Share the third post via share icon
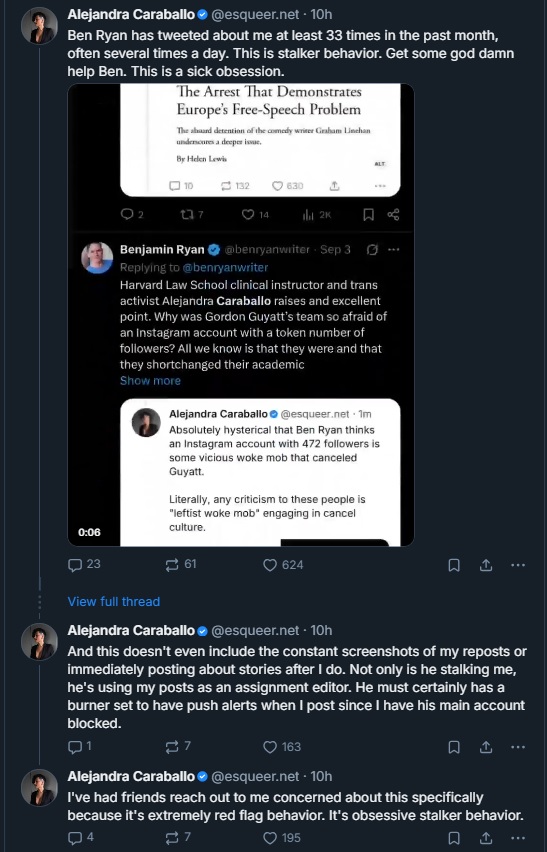Screen dimensions: 547x852 [x=486, y=838]
